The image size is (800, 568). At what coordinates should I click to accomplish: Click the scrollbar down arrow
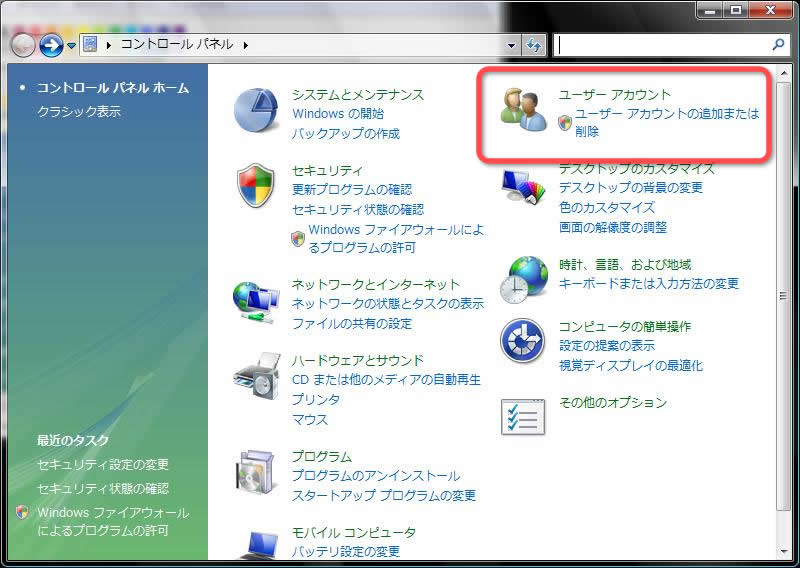784,552
